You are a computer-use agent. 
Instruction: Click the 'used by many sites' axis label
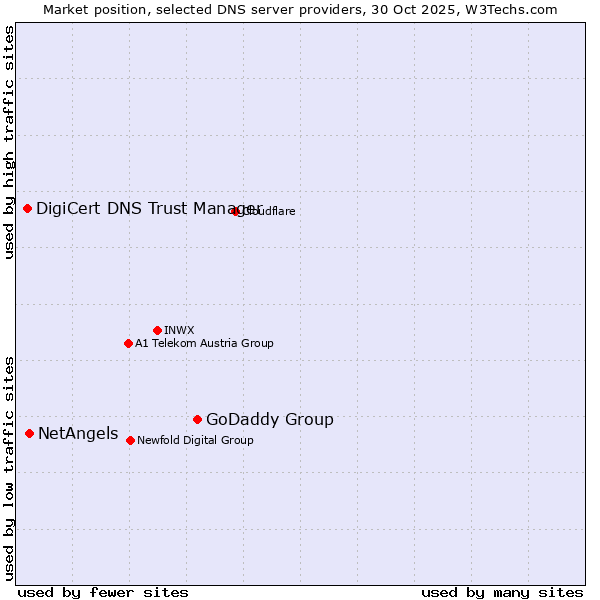tap(502, 592)
